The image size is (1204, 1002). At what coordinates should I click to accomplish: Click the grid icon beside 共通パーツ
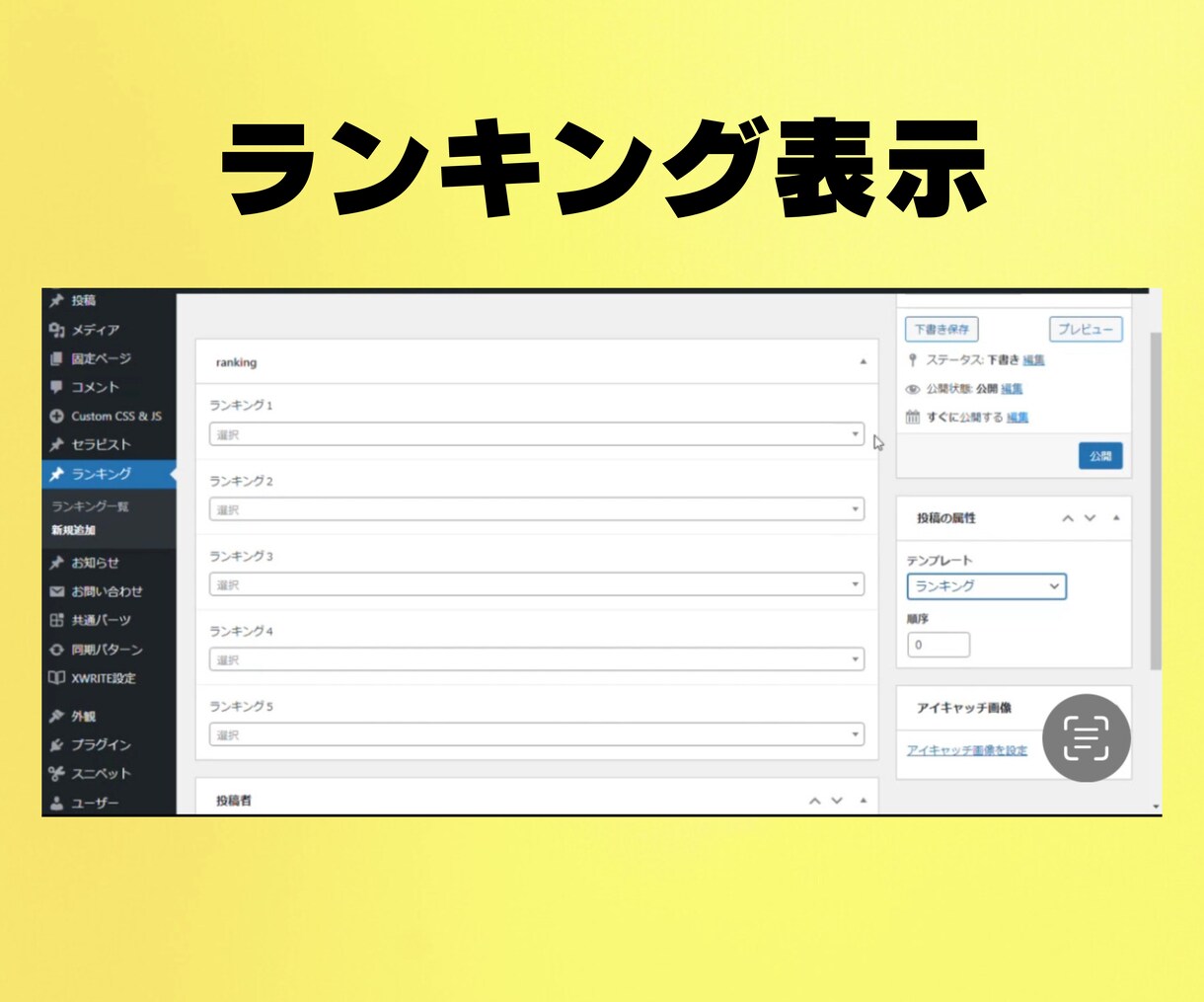tap(57, 620)
